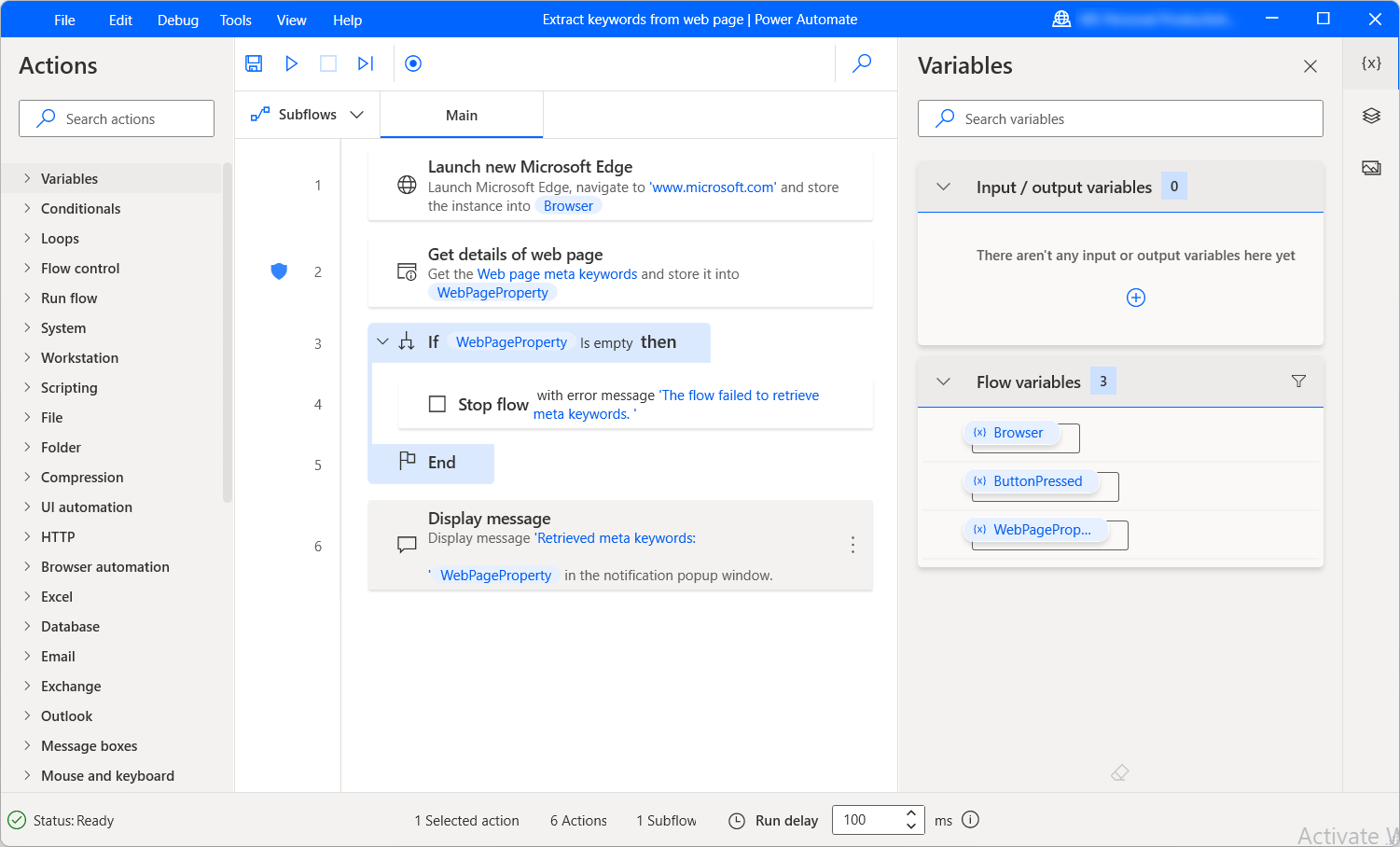Open the Tools menu

click(x=235, y=20)
